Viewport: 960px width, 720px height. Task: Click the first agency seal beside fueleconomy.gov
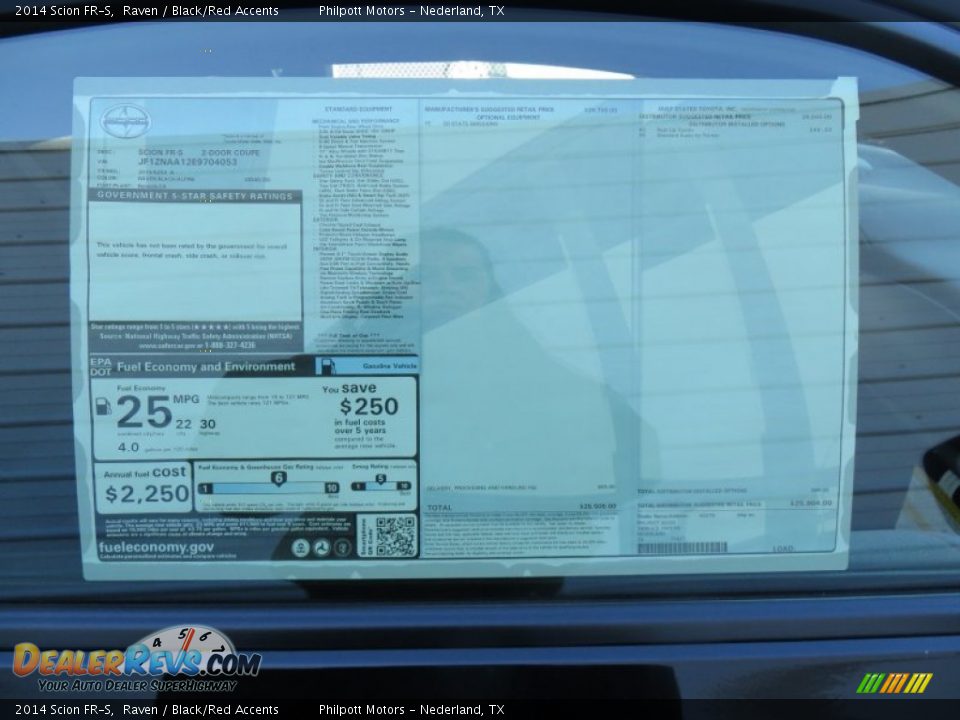click(x=300, y=548)
